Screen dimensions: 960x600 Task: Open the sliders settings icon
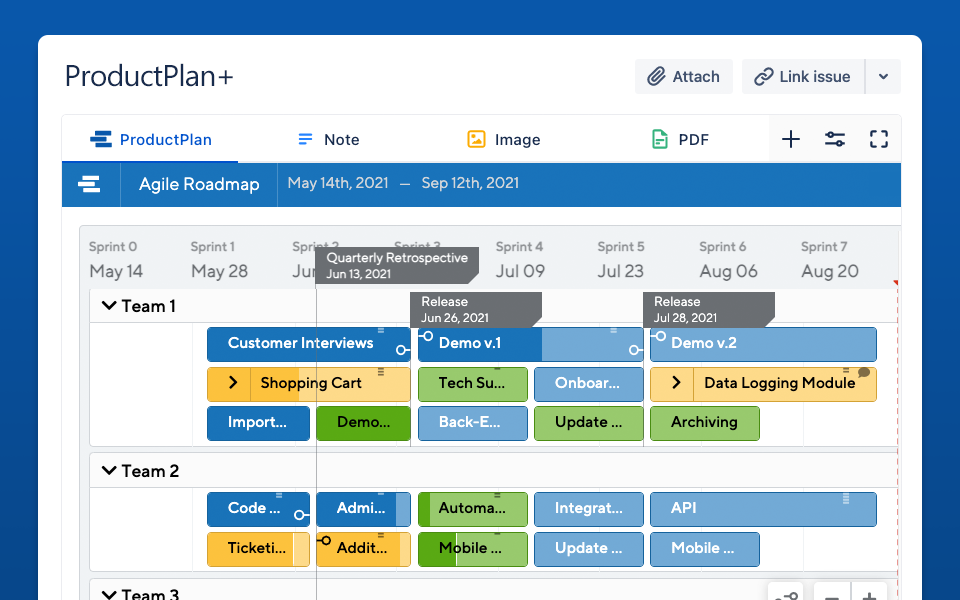tap(834, 139)
